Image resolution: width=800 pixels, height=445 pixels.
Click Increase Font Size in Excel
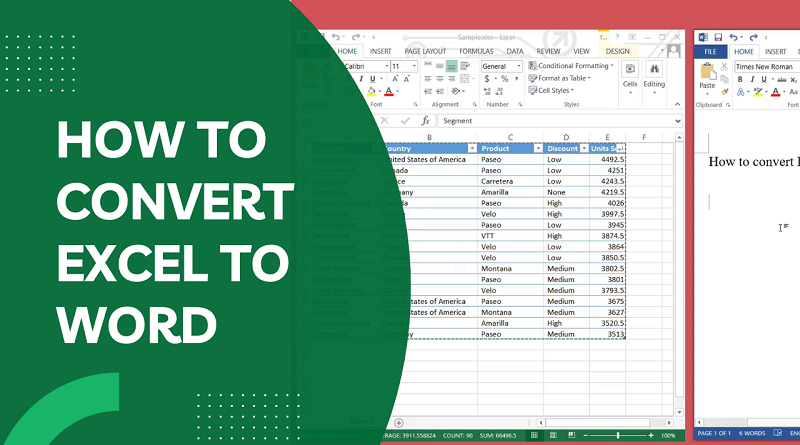coord(395,79)
